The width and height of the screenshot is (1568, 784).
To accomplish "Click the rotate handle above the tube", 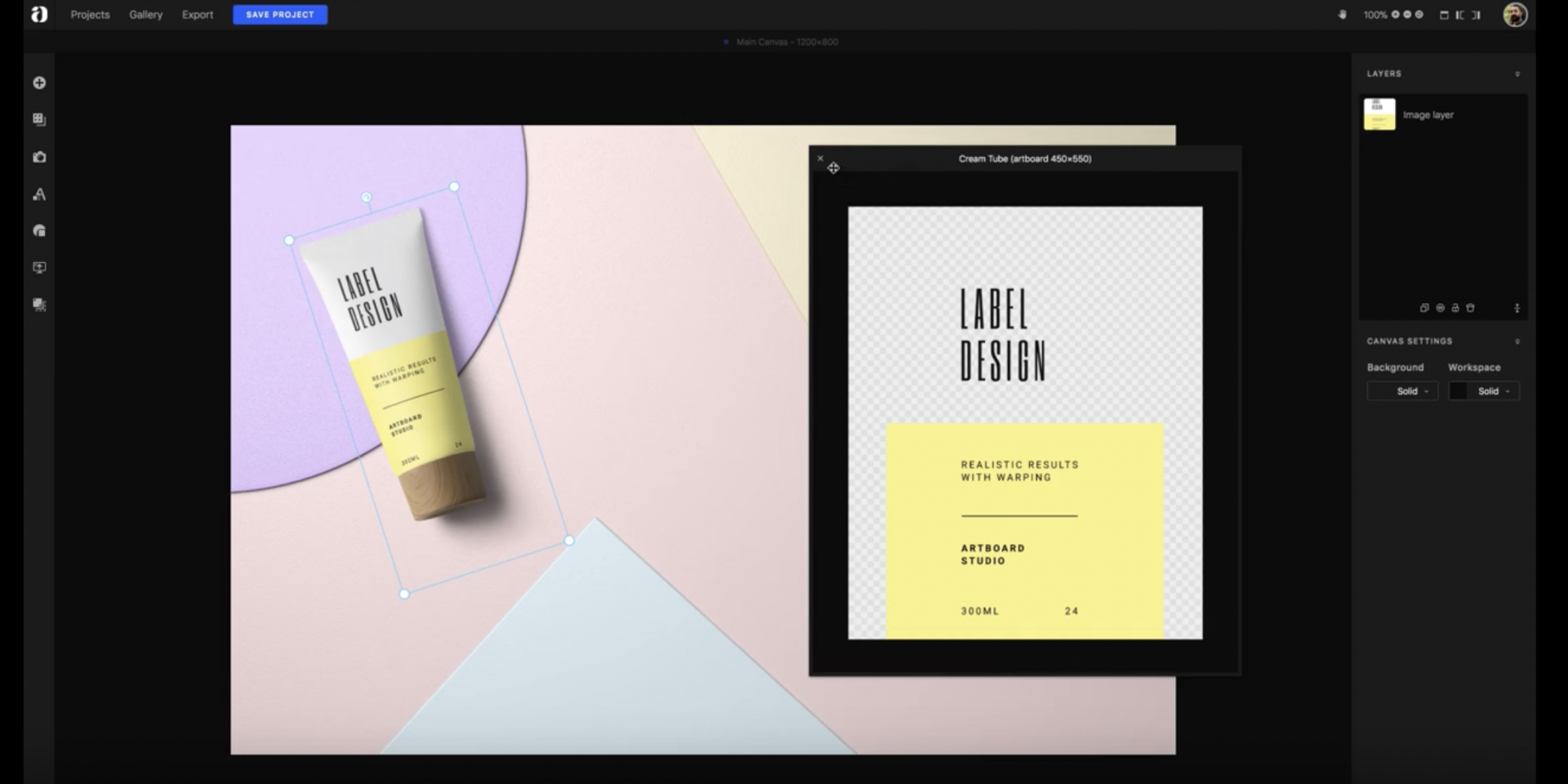I will (367, 197).
